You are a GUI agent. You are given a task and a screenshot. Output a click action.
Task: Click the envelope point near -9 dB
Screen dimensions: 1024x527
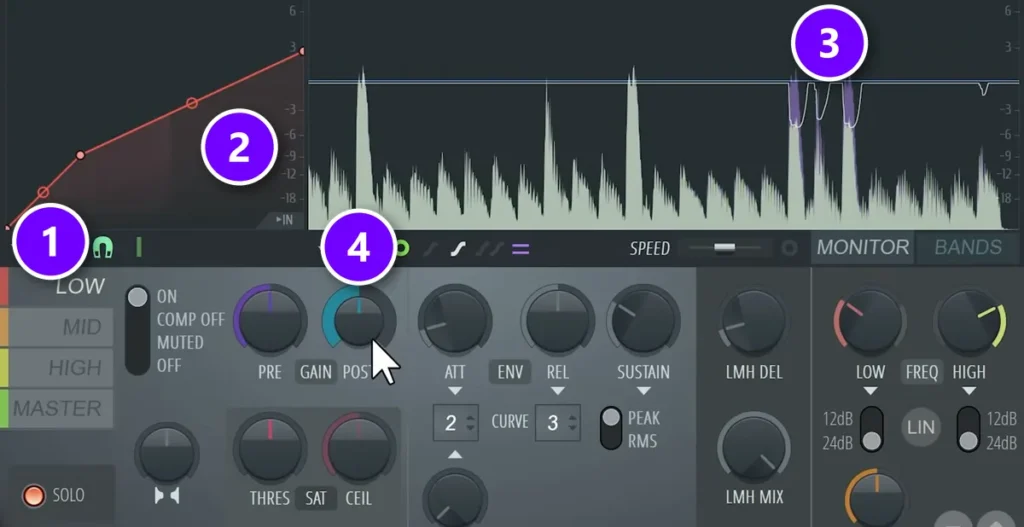pyautogui.click(x=80, y=155)
